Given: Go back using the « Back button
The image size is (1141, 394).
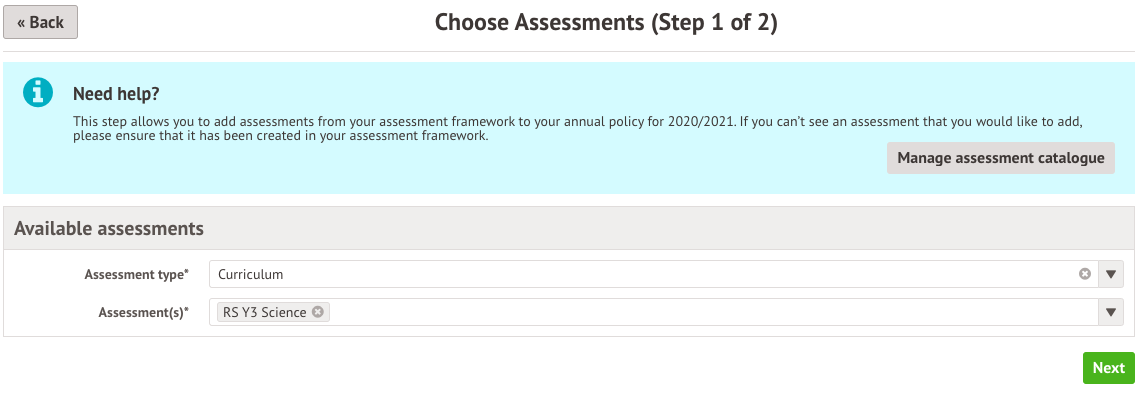Looking at the screenshot, I should (x=41, y=22).
